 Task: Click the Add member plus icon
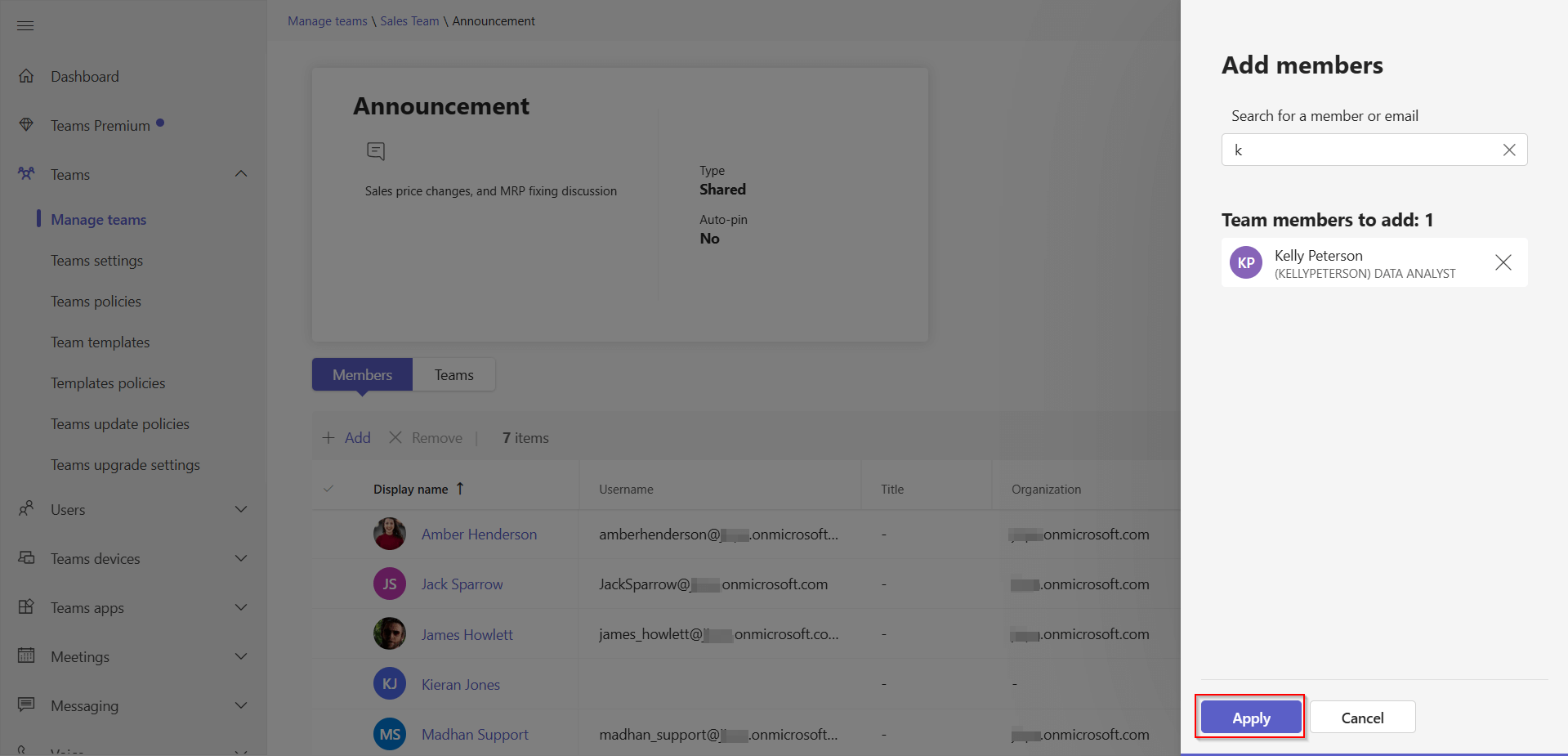(x=328, y=437)
